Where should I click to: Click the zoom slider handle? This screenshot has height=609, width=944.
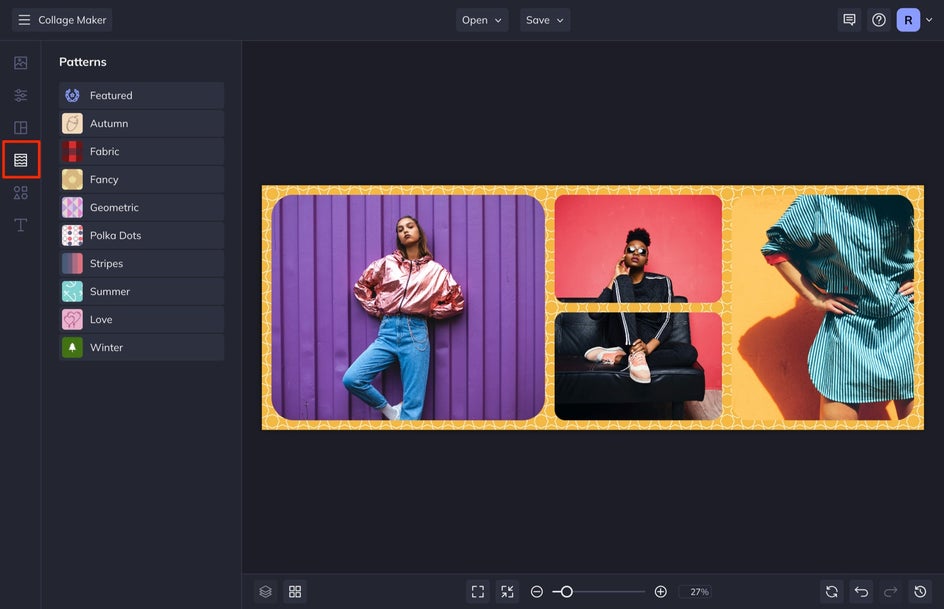click(566, 592)
